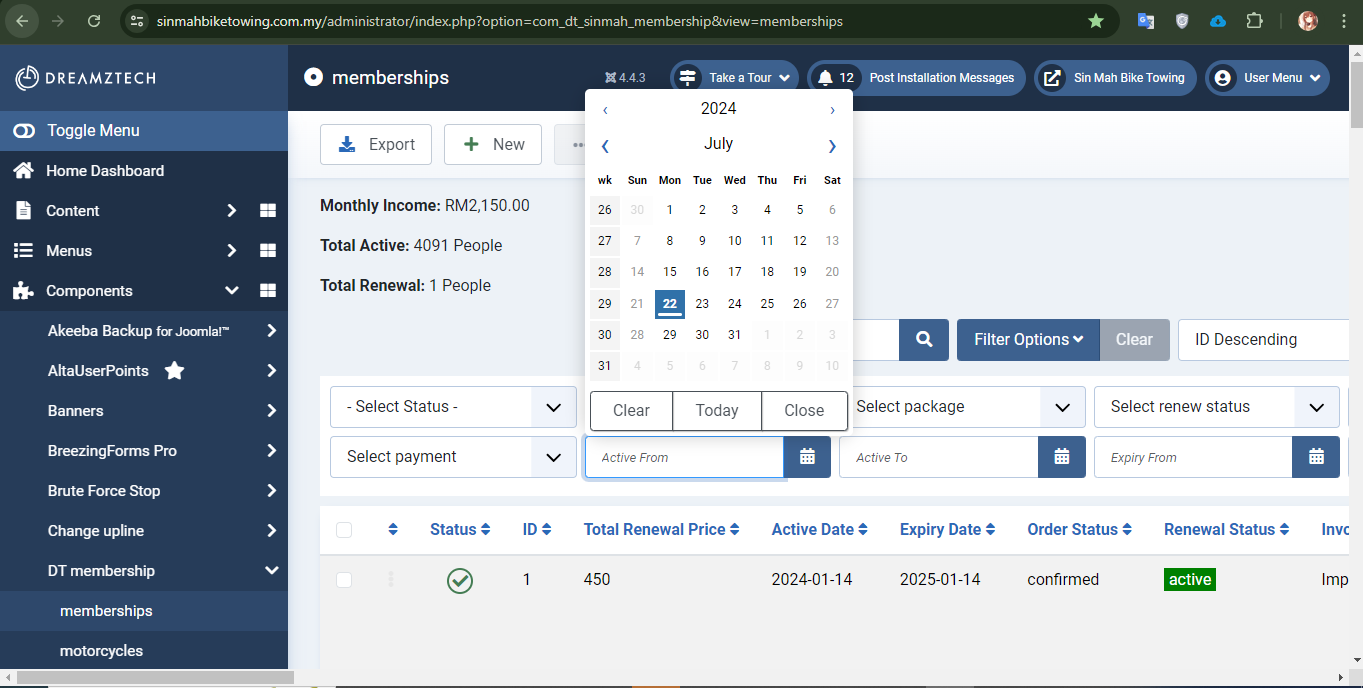Screen dimensions: 1363x688
Task: Reload the page with refresh icon
Action: (94, 21)
